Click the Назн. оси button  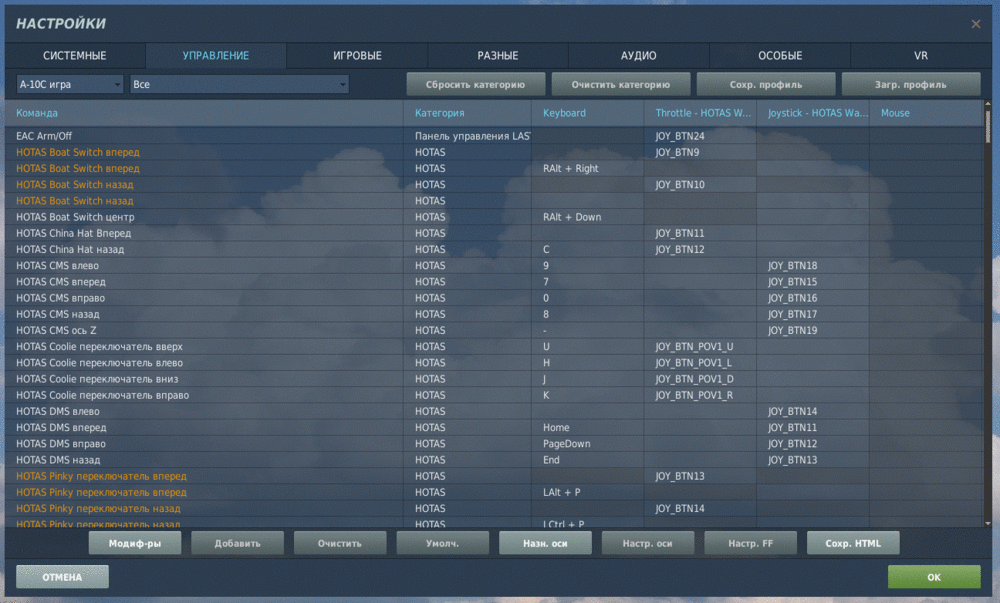tap(545, 543)
